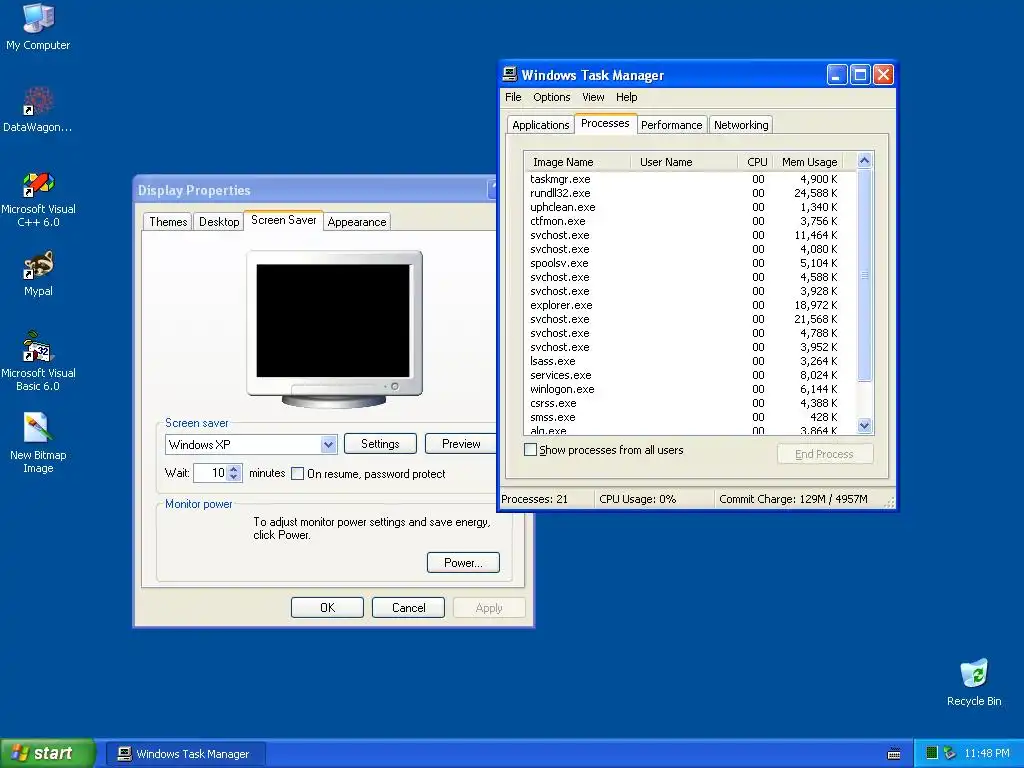Open the File menu in Task Manager
Screen dimensions: 1024x768
coord(513,97)
